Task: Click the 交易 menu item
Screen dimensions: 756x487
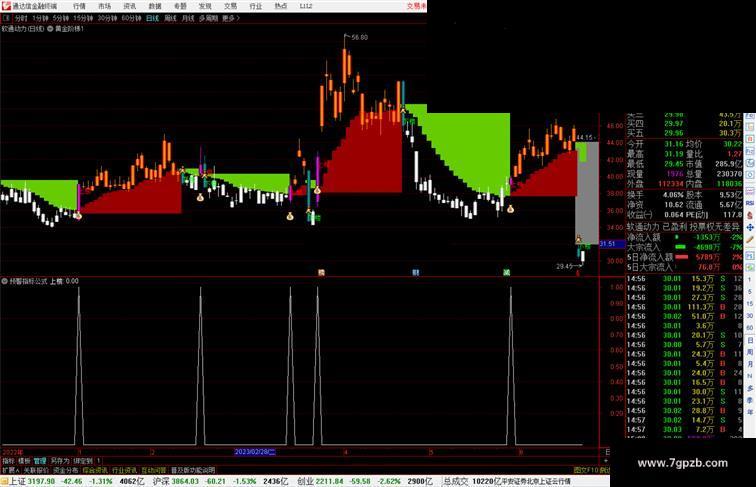Action: coord(230,6)
